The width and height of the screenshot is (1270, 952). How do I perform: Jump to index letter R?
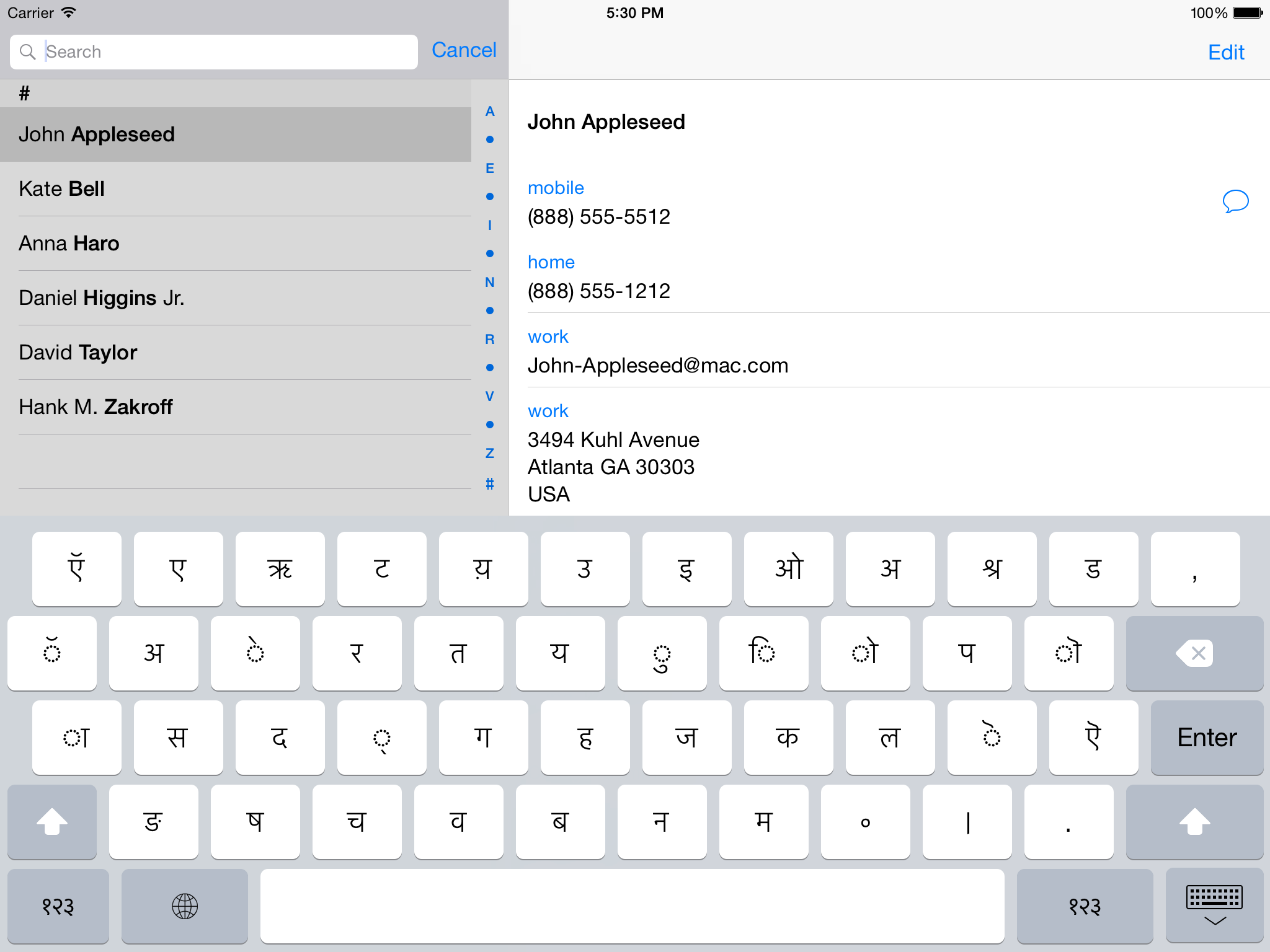(x=490, y=340)
